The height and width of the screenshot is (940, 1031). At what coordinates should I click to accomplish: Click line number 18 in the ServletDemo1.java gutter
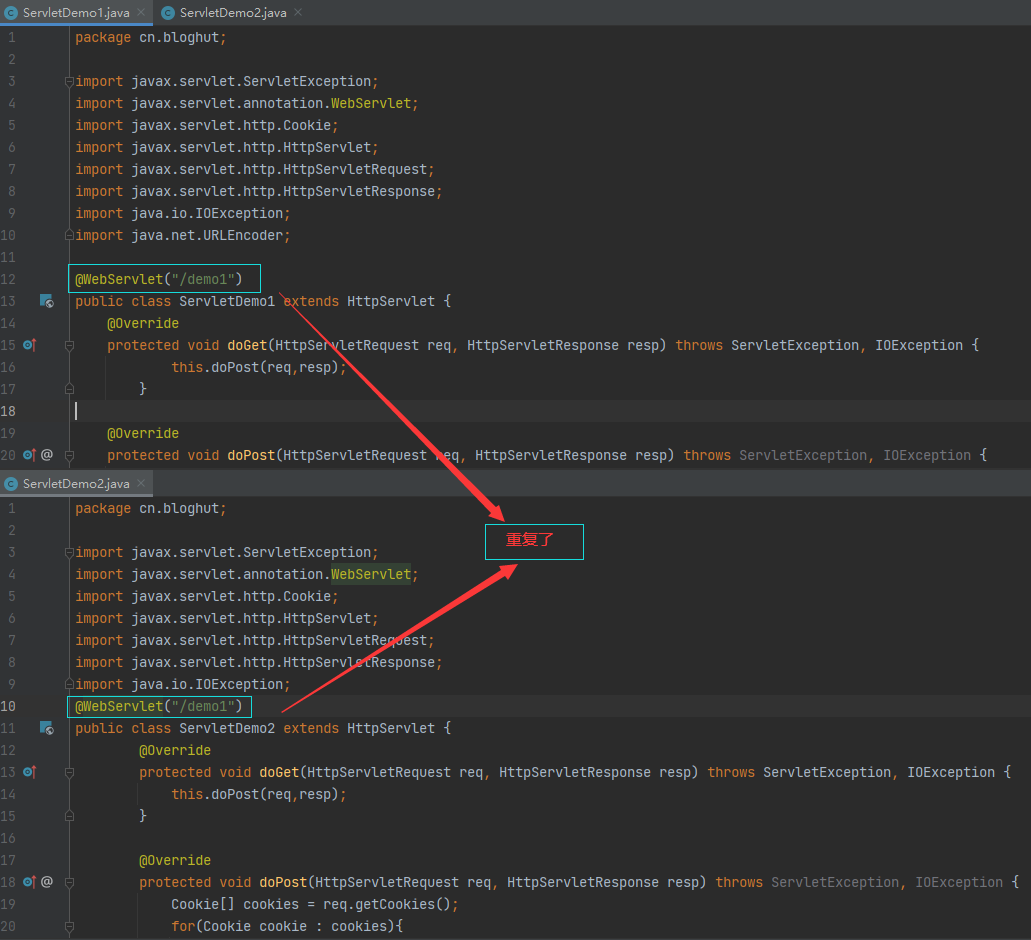pos(8,411)
